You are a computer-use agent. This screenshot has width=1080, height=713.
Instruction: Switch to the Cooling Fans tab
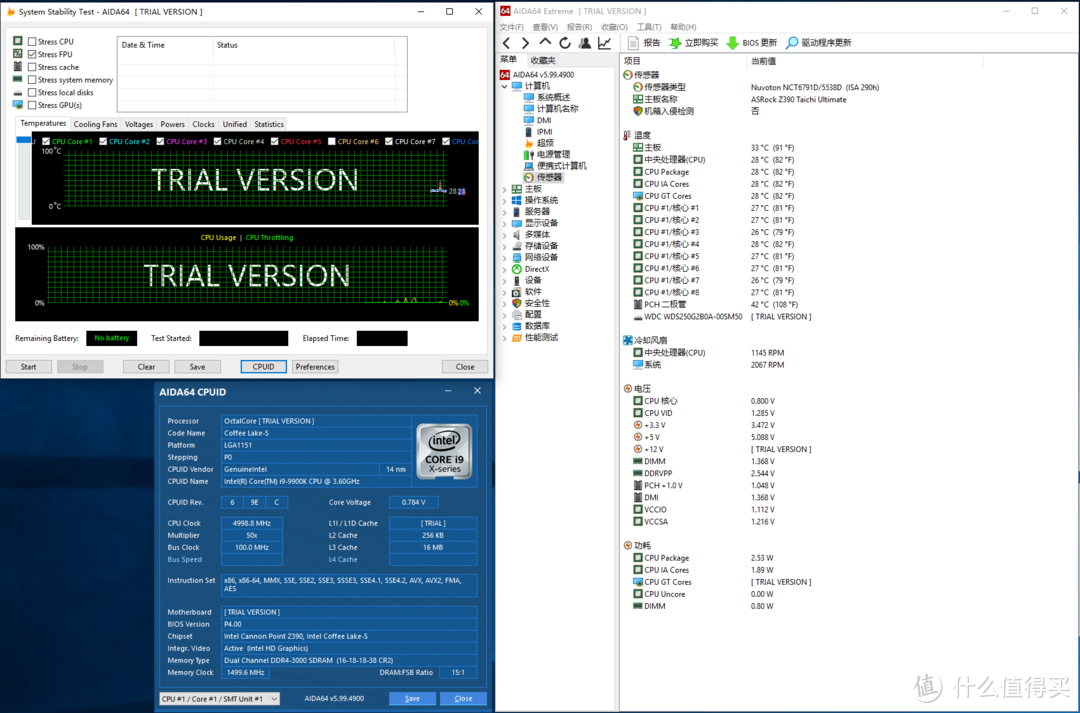coord(96,124)
